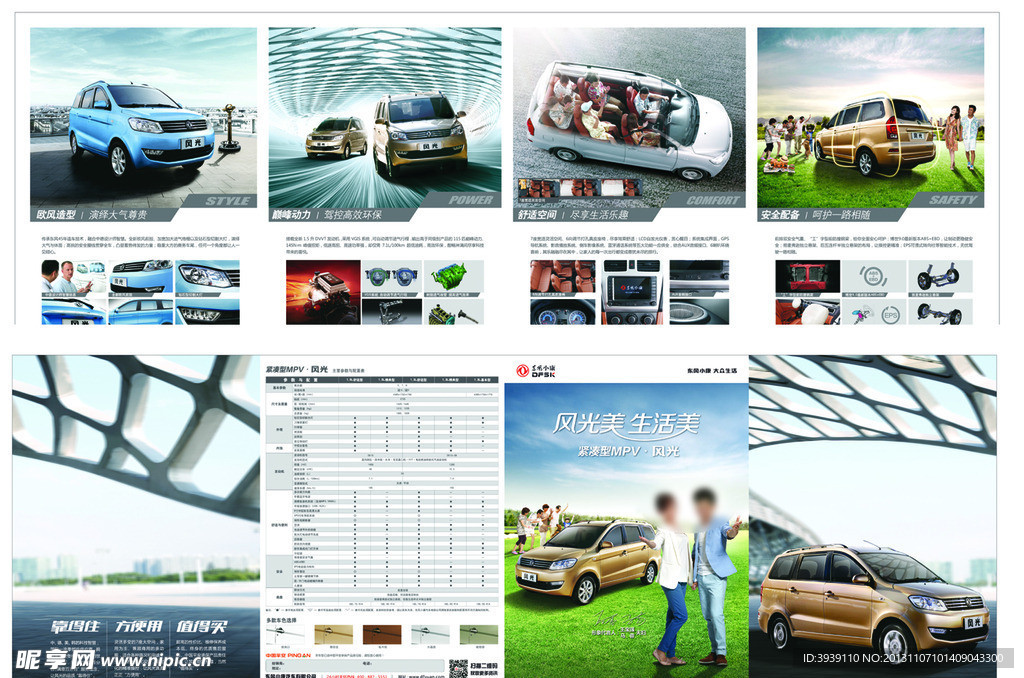
Task: Click the SAFETY label
Action: (953, 200)
